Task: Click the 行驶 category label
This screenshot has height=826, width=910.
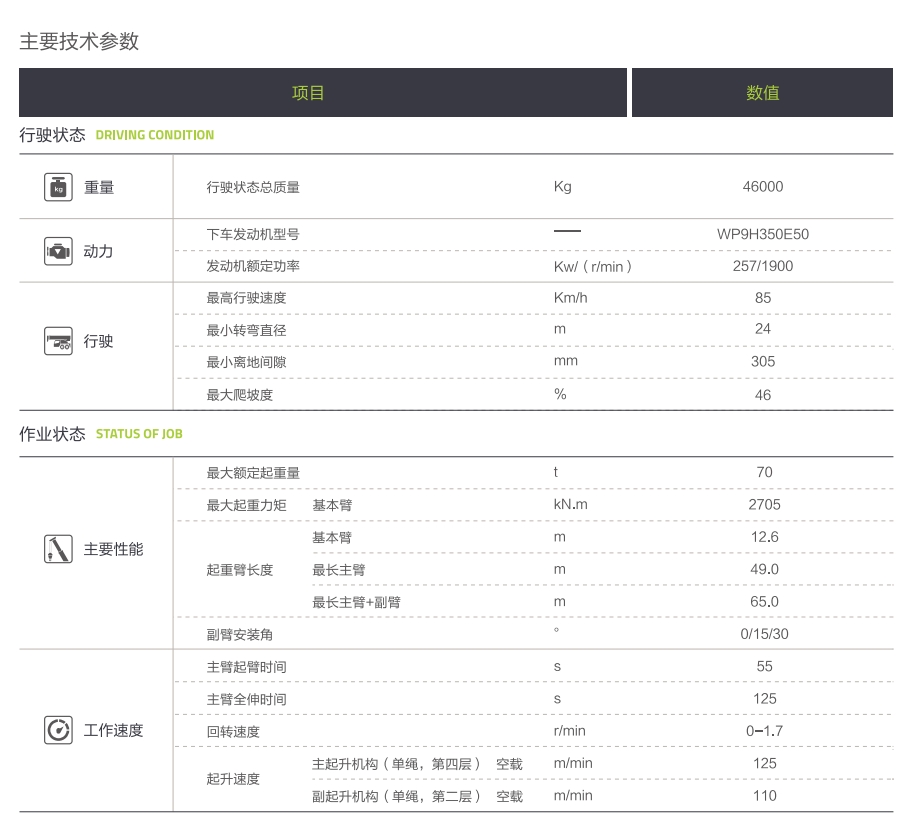Action: tap(99, 341)
